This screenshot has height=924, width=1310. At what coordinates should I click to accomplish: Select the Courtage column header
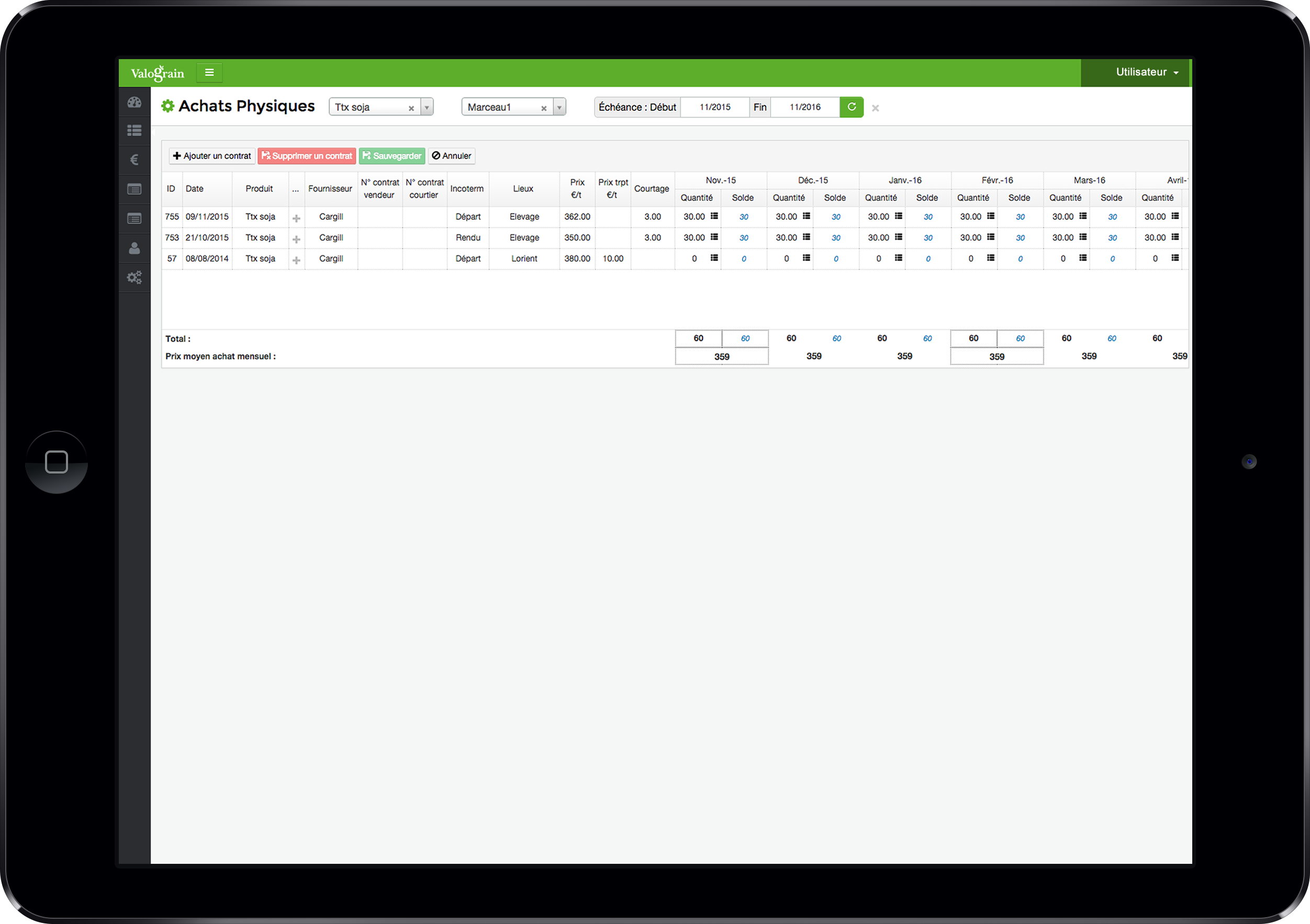(x=652, y=189)
